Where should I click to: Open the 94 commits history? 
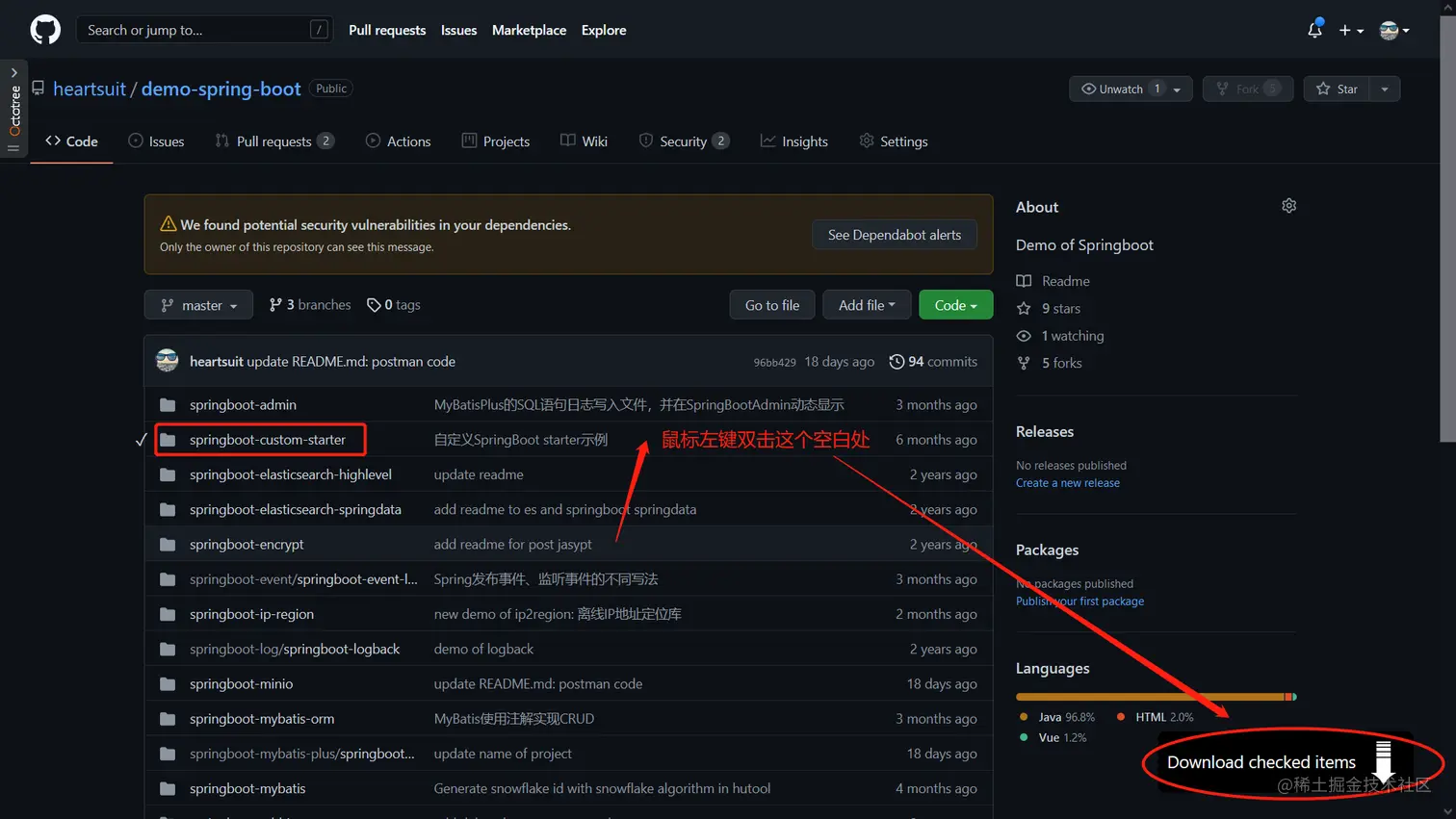click(933, 362)
